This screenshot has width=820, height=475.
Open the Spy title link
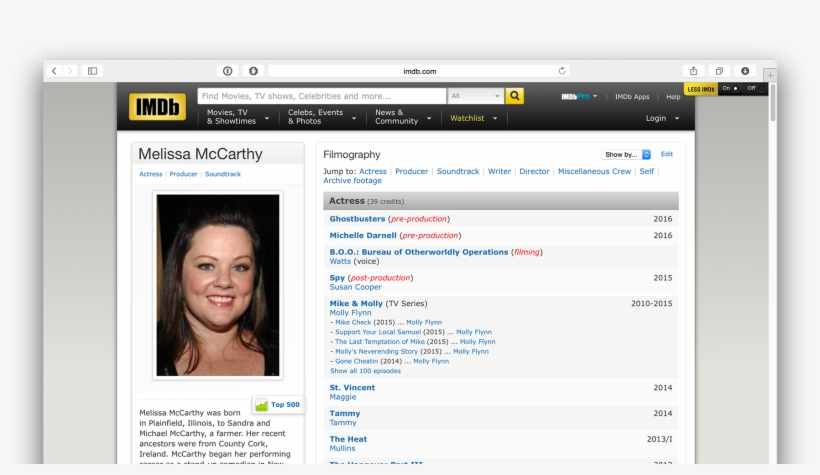click(337, 278)
